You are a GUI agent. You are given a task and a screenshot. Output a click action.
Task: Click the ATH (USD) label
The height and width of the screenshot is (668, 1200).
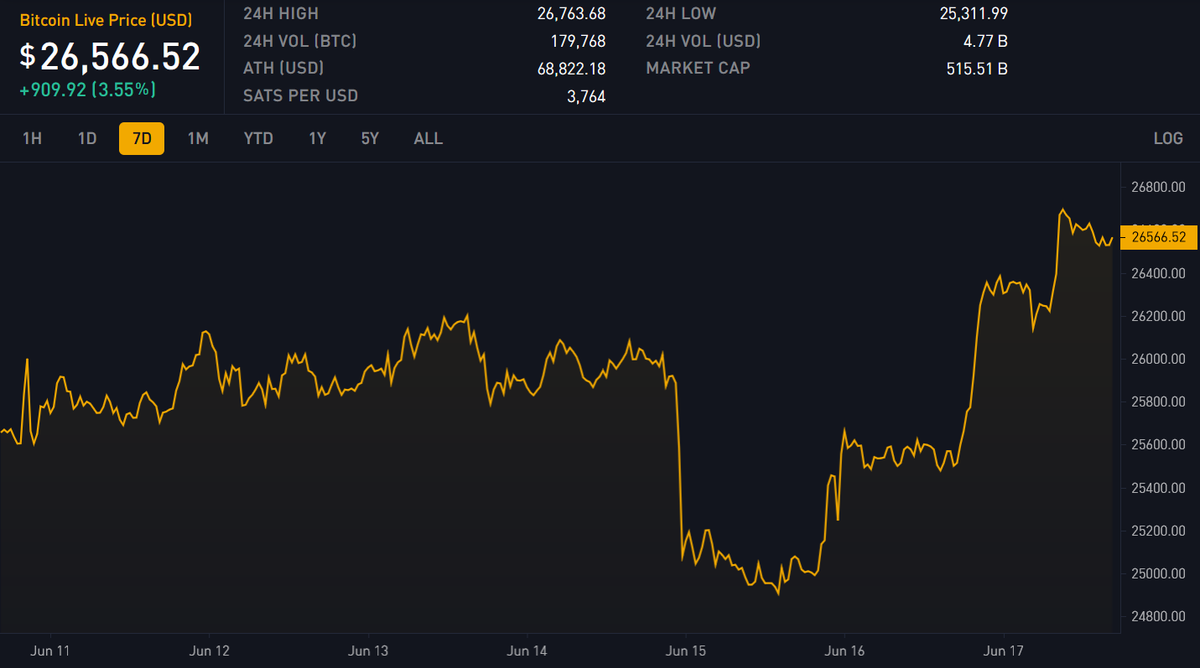pos(283,68)
